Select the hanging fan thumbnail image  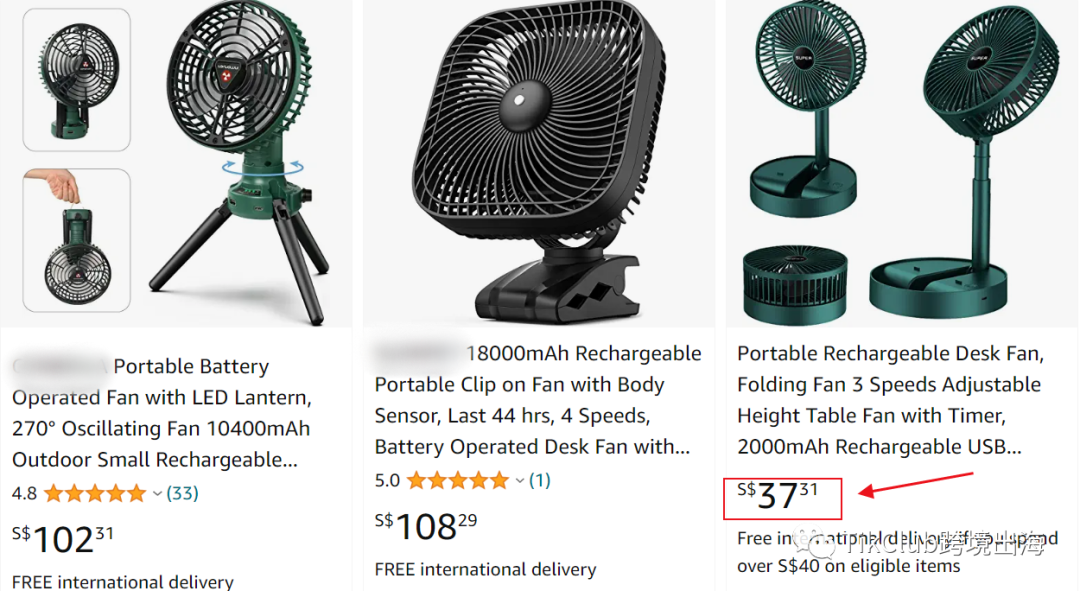[76, 240]
